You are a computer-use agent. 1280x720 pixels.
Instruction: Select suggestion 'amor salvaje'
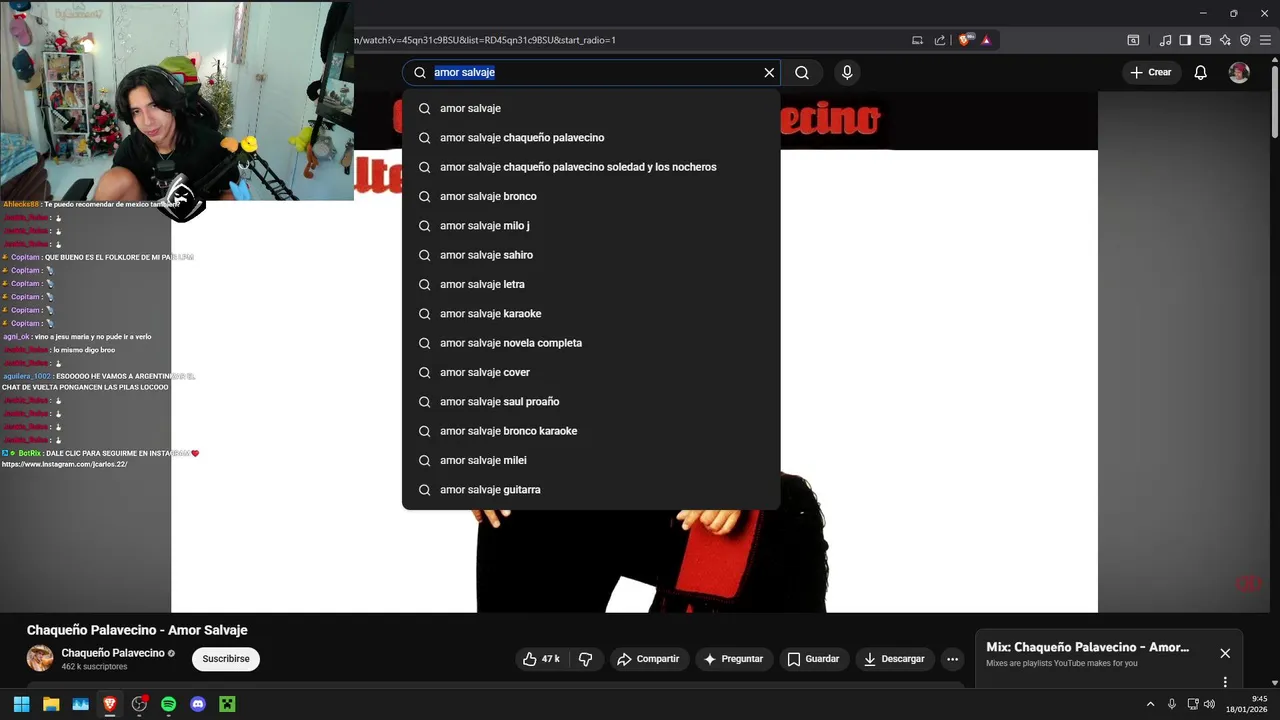(x=591, y=108)
